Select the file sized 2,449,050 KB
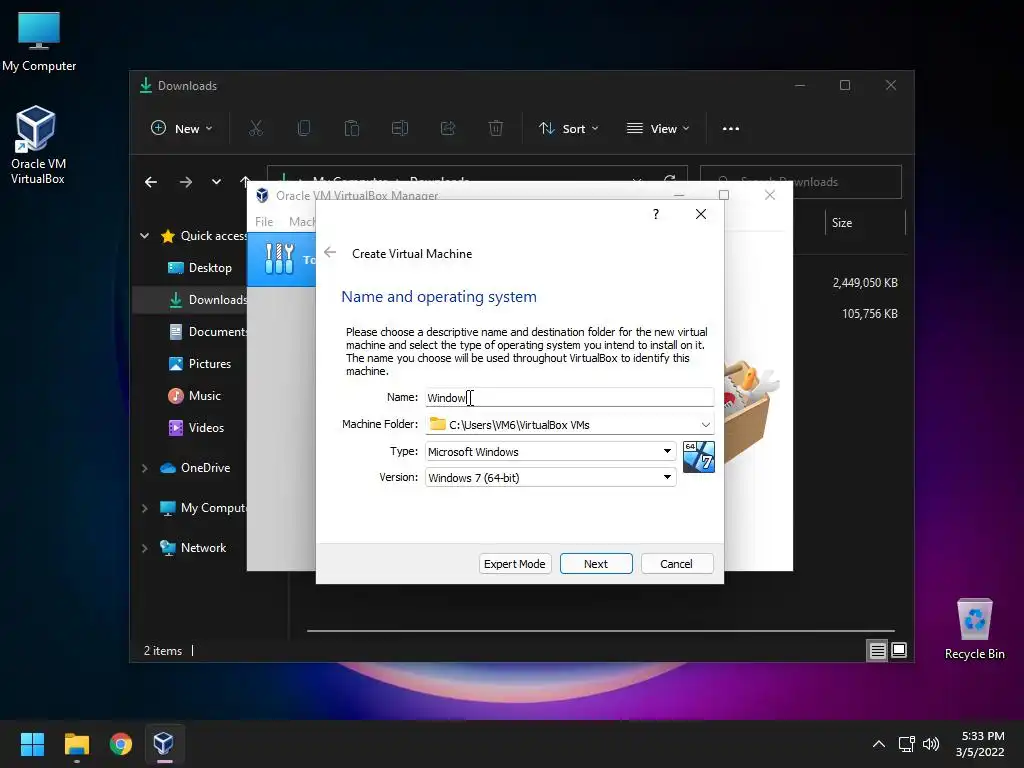Image resolution: width=1024 pixels, height=768 pixels. coord(865,283)
